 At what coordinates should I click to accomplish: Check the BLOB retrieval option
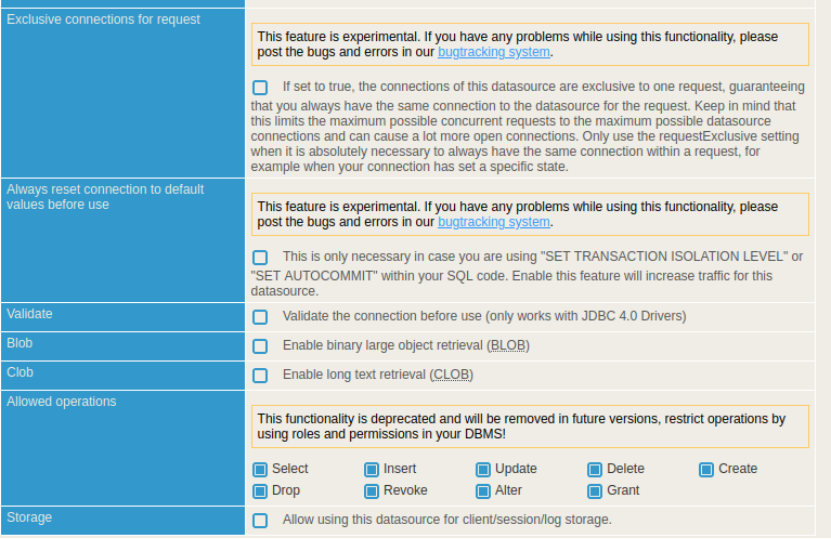point(260,346)
